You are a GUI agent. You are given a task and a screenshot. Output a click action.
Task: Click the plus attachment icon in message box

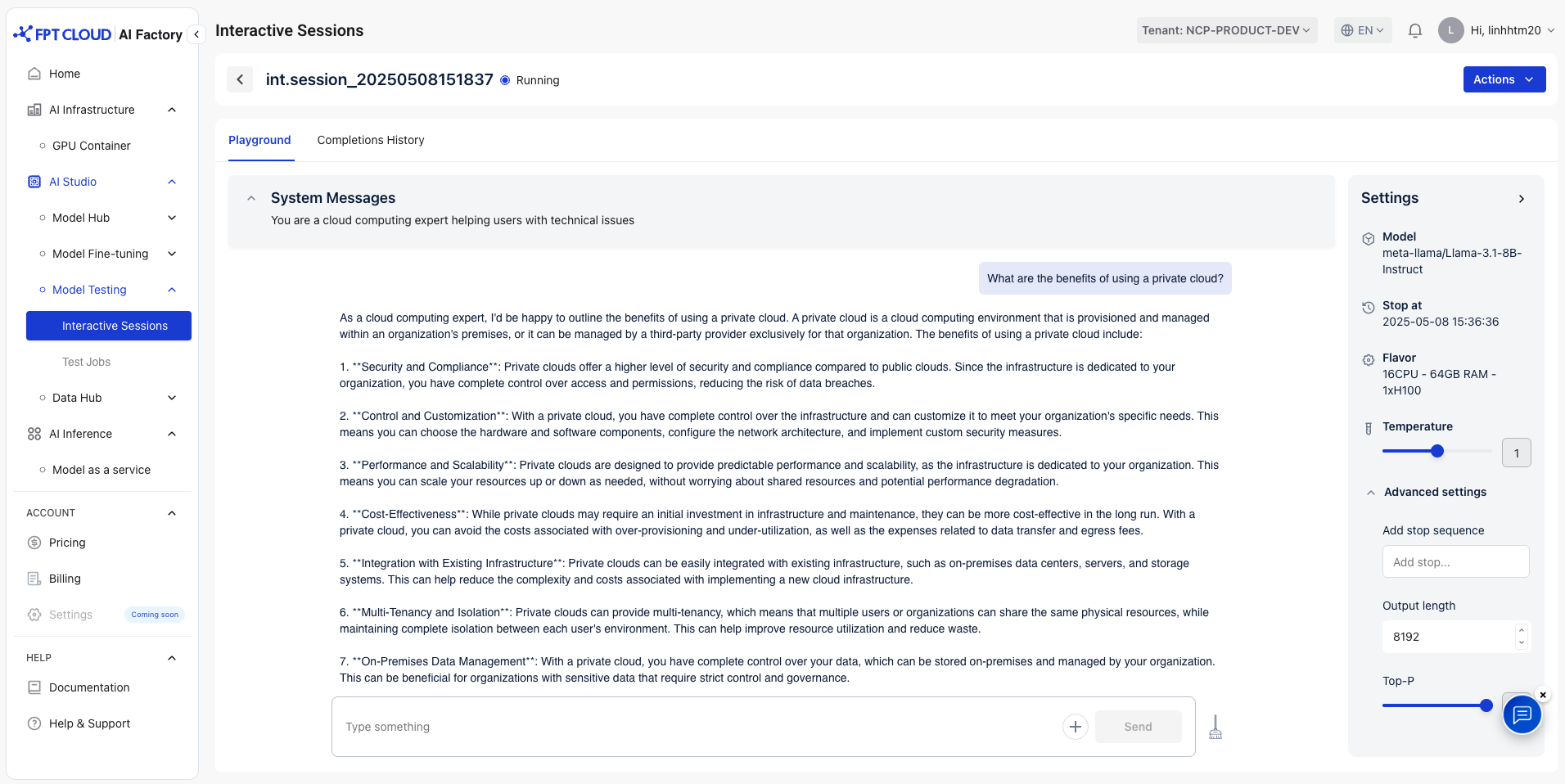[1076, 727]
